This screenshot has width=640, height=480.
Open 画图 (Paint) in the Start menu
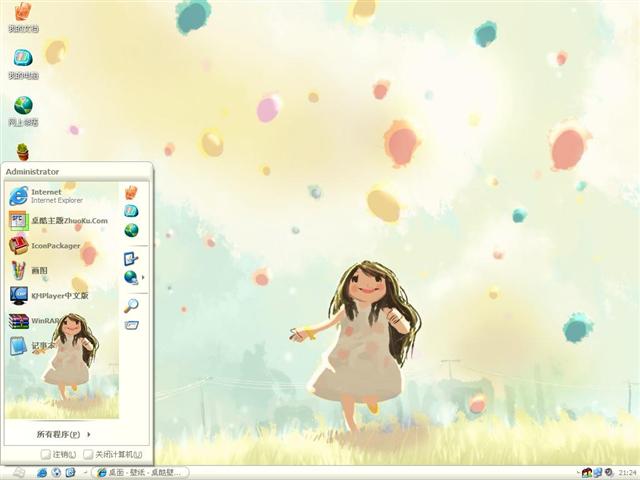40,270
